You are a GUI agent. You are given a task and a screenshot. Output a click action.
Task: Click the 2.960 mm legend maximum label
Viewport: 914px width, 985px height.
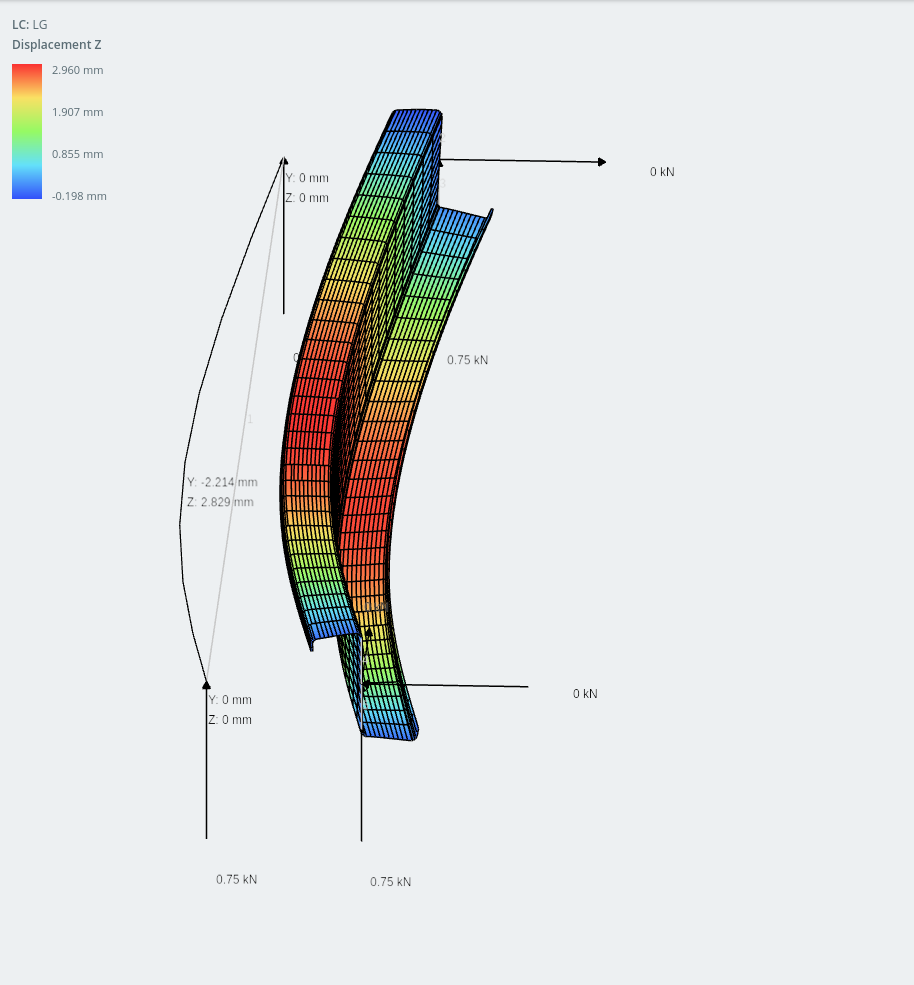pyautogui.click(x=77, y=70)
